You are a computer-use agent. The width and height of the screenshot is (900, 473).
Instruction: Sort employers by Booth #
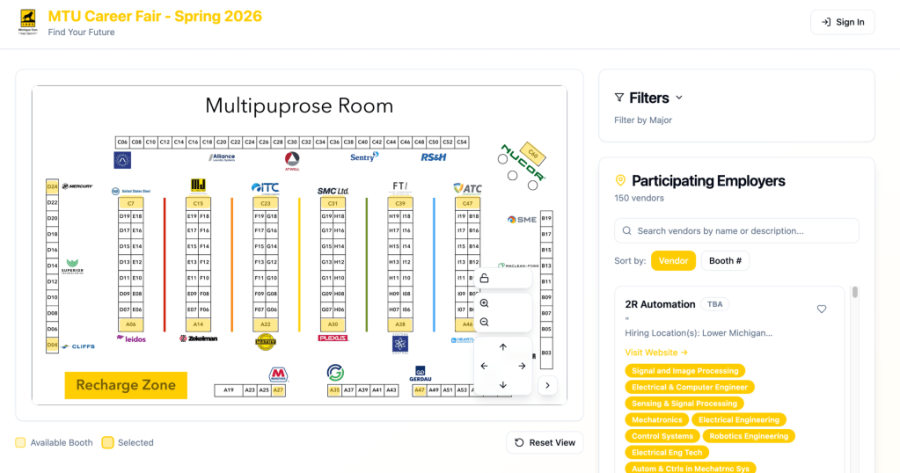point(725,261)
